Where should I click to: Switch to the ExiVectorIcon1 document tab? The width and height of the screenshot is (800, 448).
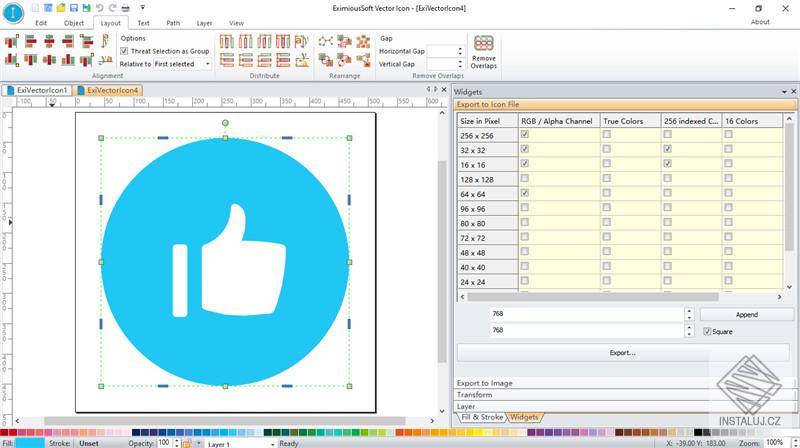37,90
